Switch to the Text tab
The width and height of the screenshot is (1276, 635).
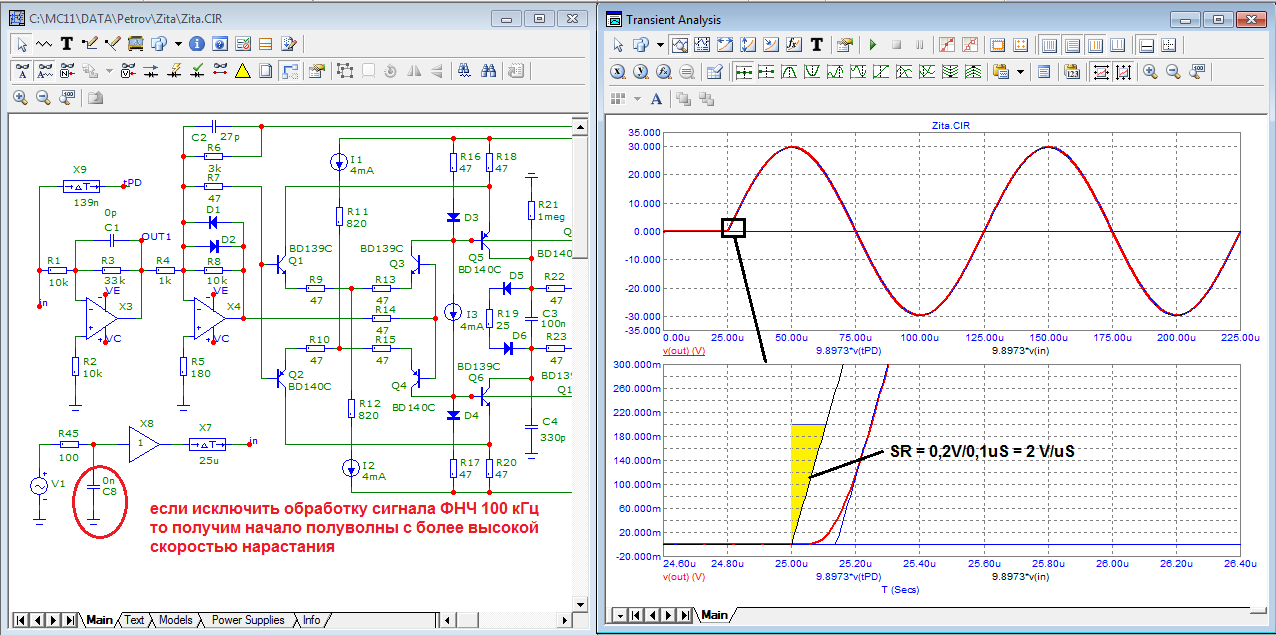134,620
